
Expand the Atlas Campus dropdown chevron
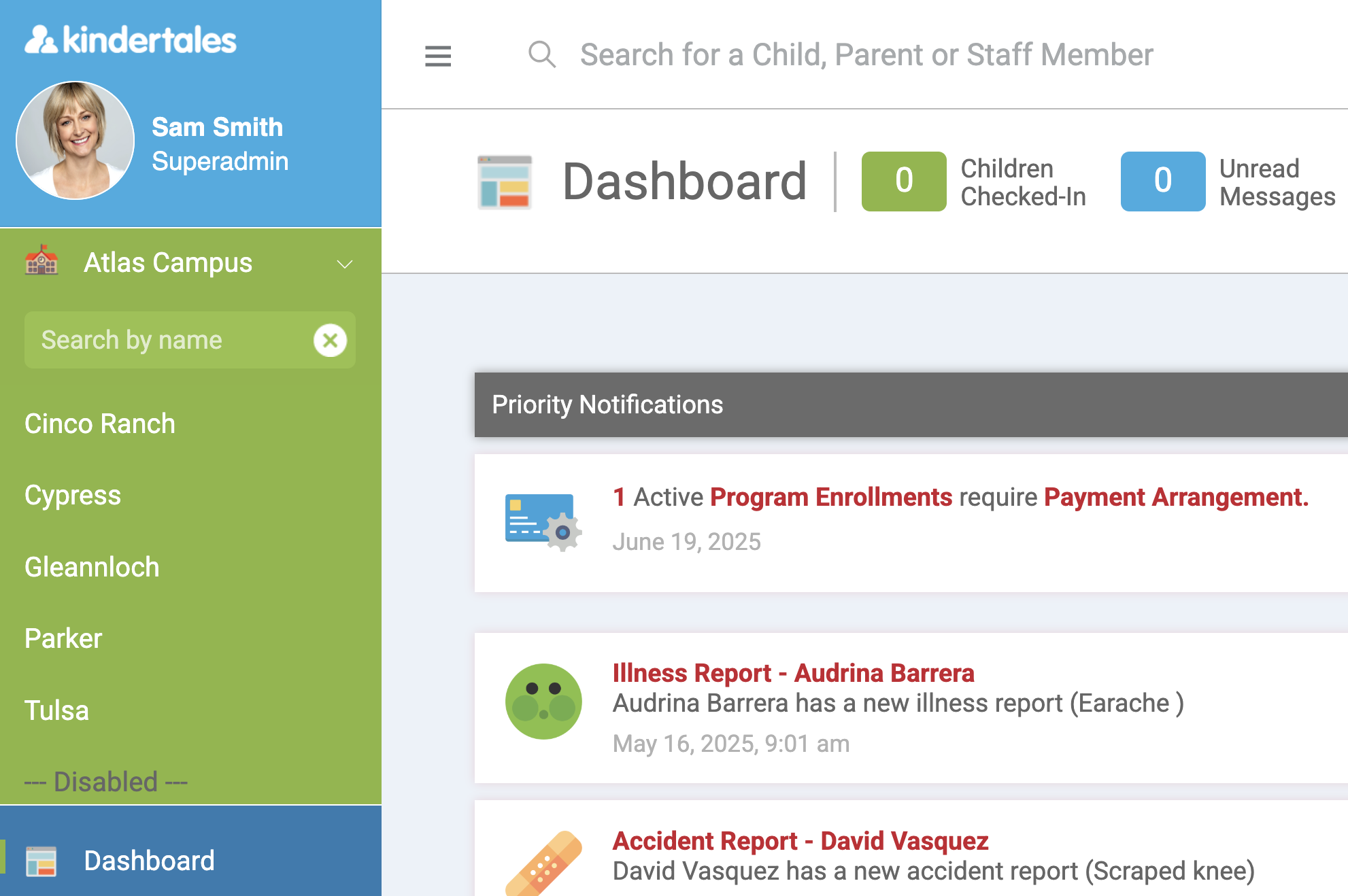pos(345,264)
